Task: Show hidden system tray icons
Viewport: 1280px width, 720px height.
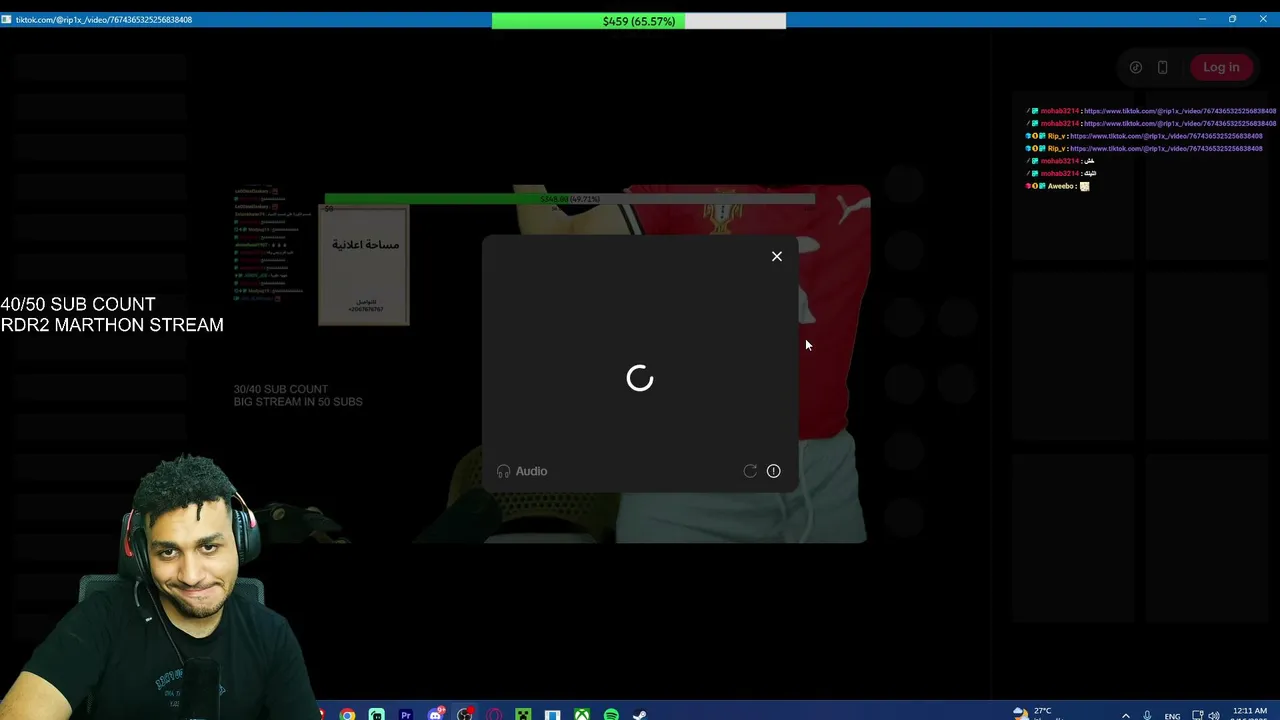Action: click(1126, 715)
